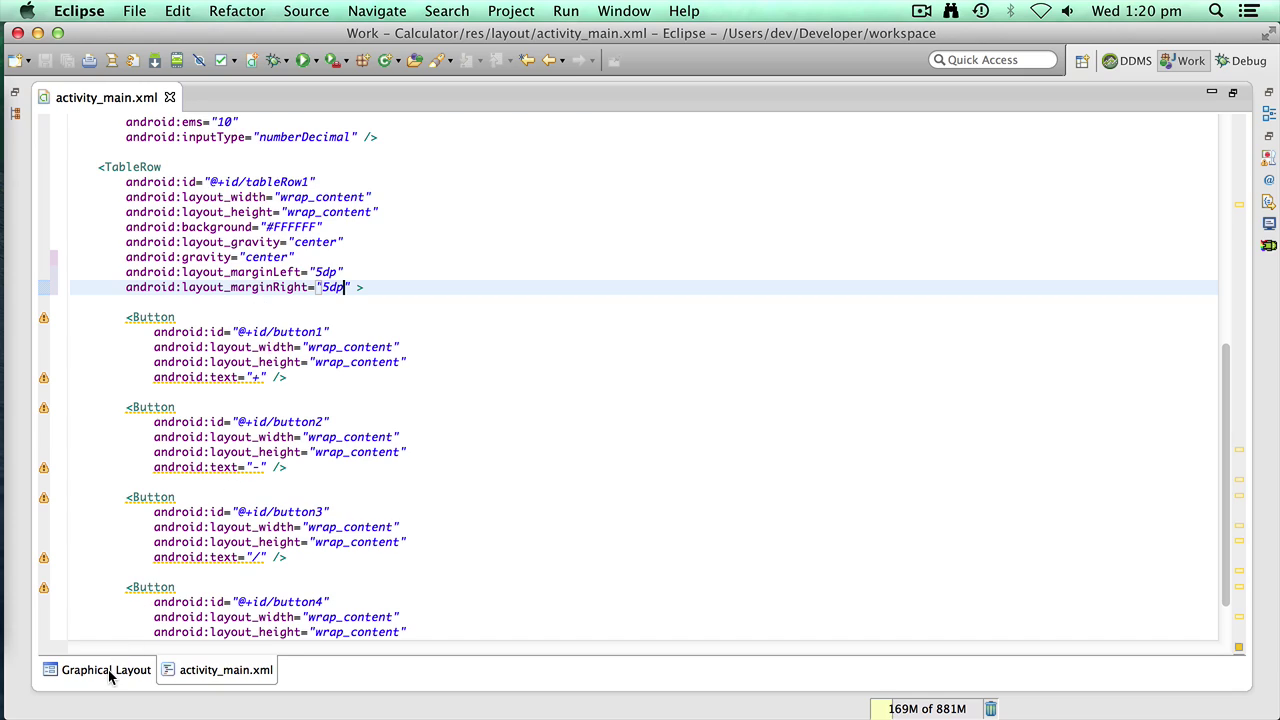Click the Print toolbar icon

click(x=89, y=60)
